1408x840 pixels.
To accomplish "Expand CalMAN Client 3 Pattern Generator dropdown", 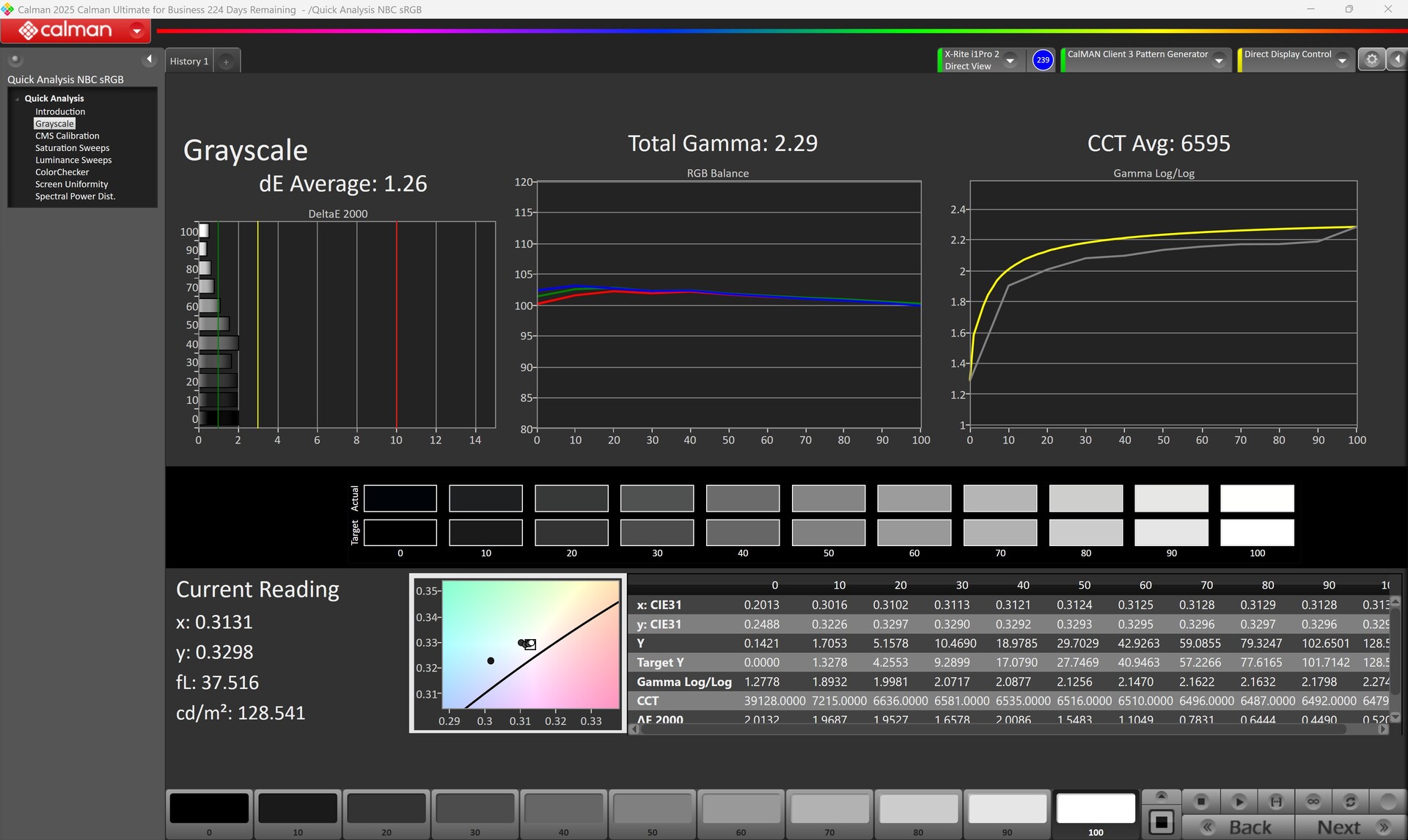I will [x=1219, y=61].
